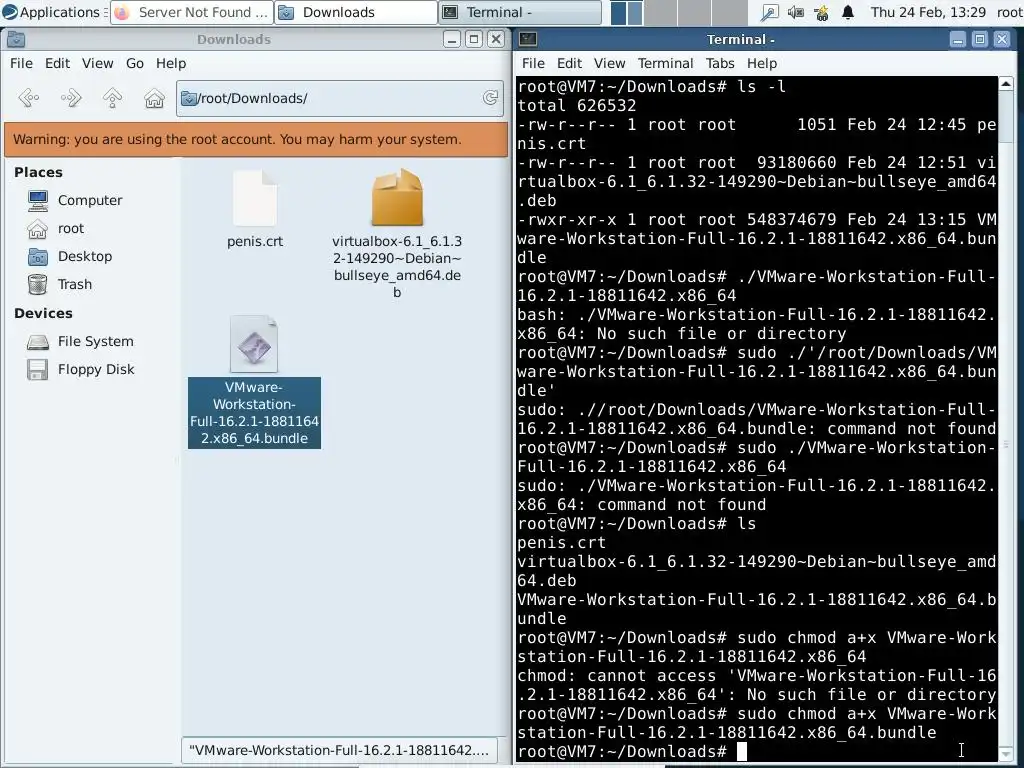Open the volume control tray icon
This screenshot has width=1024, height=768.
coord(795,12)
